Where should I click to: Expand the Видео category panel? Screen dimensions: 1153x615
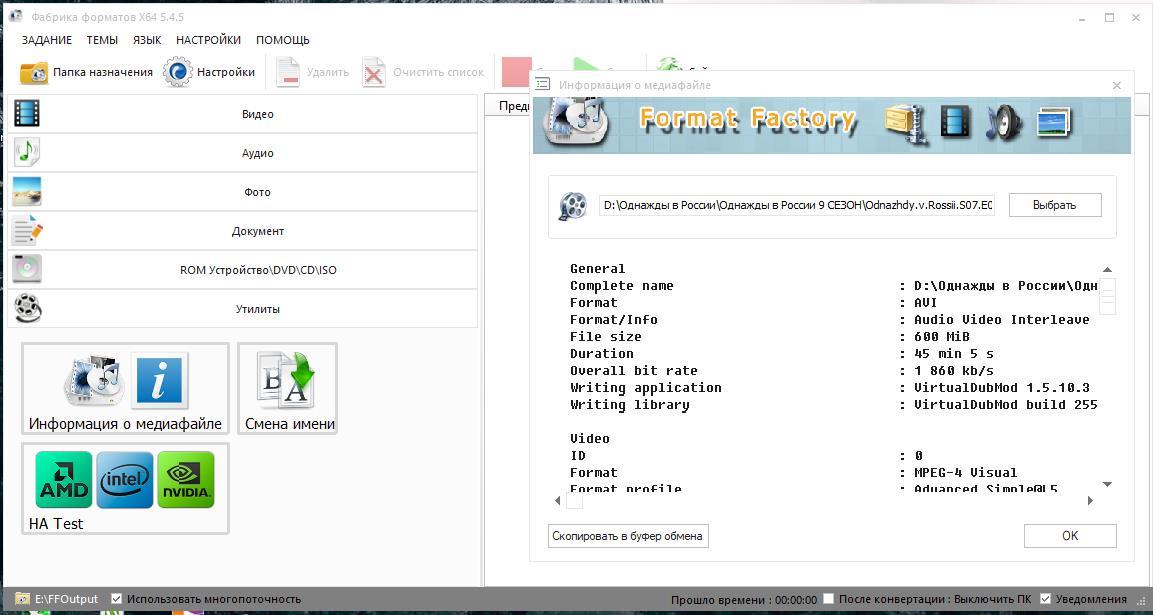pyautogui.click(x=243, y=114)
